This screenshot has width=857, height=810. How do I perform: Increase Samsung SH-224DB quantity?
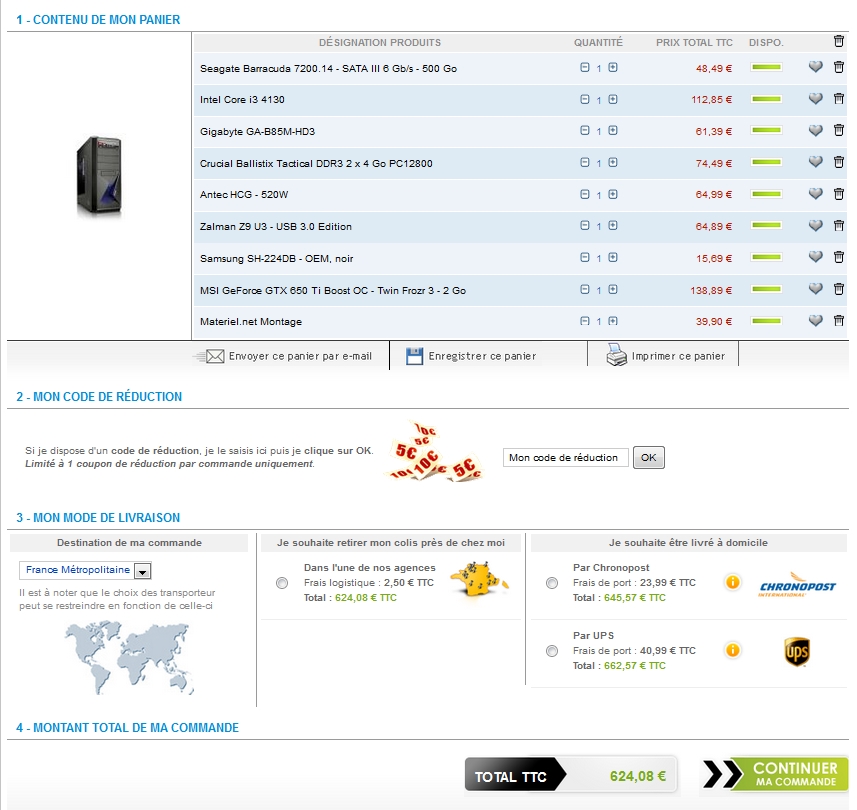(613, 257)
